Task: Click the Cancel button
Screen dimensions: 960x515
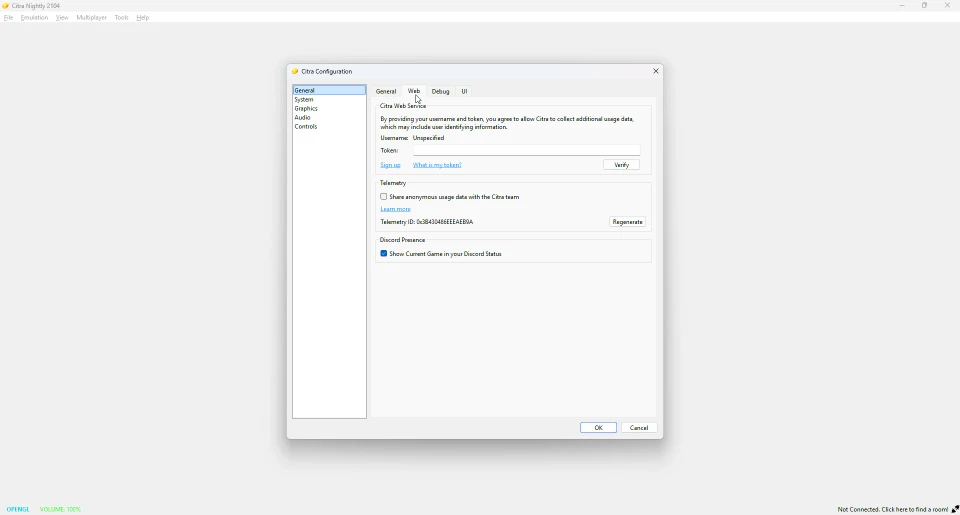Action: [x=639, y=427]
